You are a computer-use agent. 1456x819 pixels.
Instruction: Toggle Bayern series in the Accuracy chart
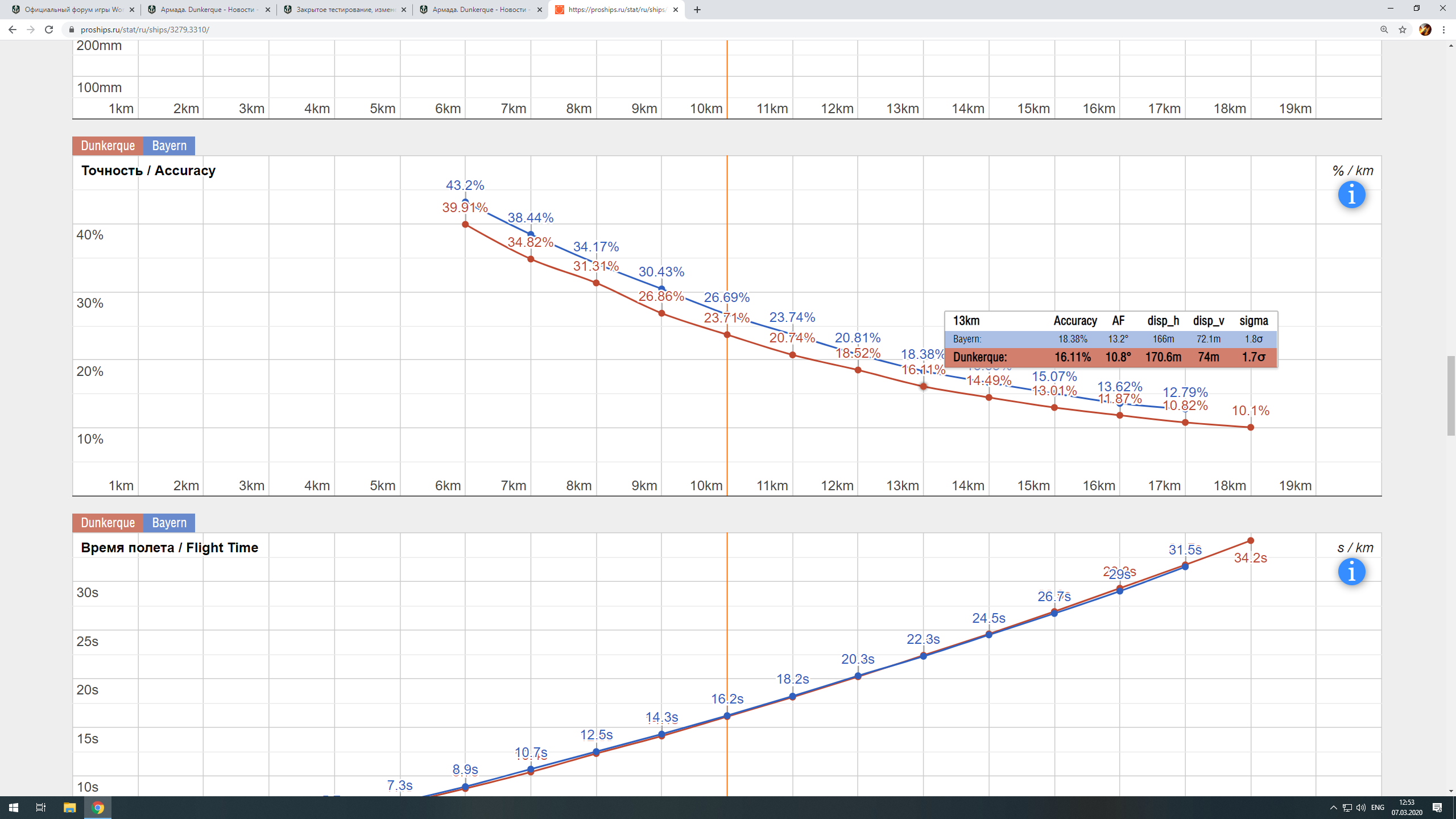click(x=169, y=146)
